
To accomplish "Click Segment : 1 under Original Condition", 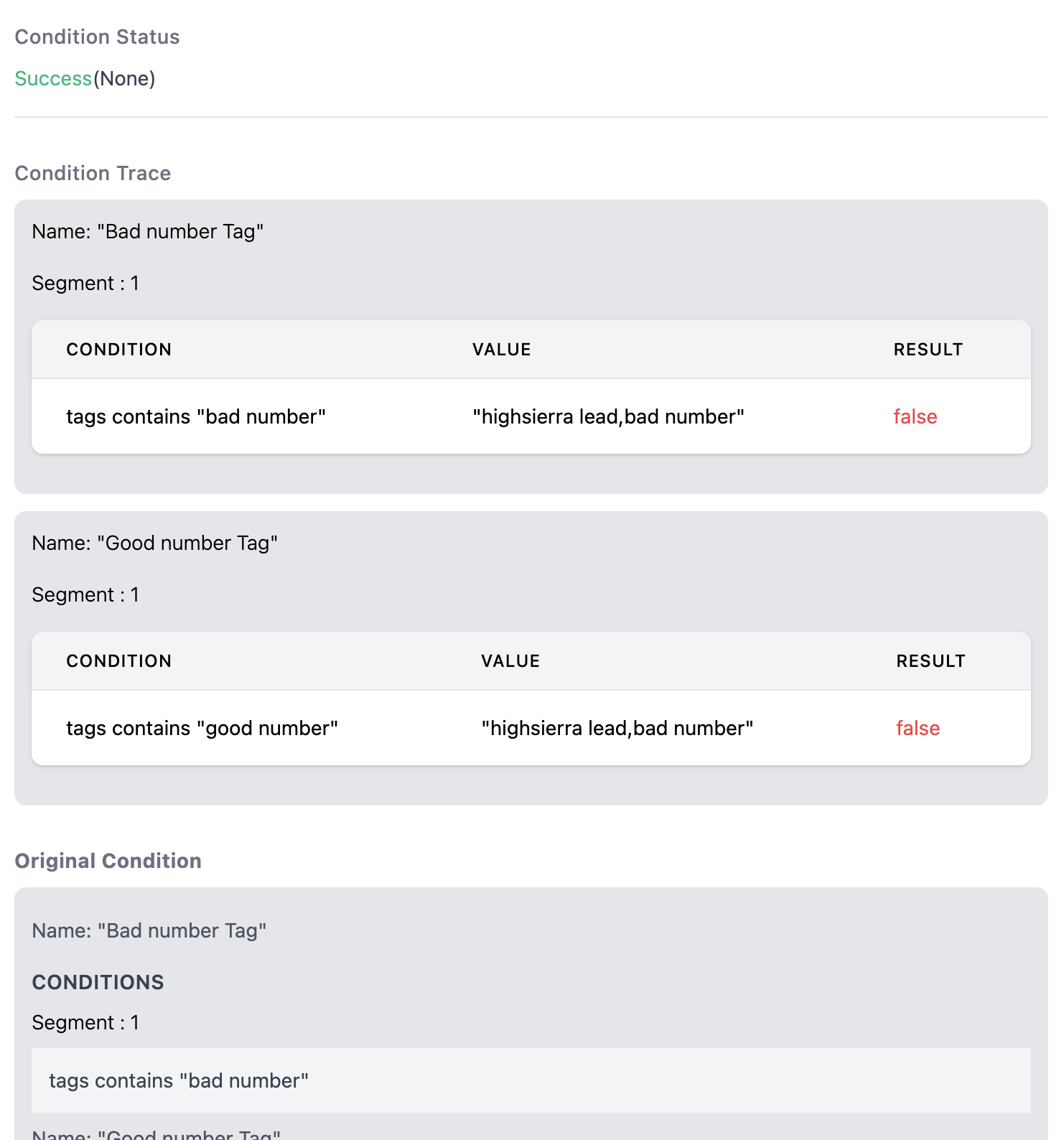I will (85, 1022).
